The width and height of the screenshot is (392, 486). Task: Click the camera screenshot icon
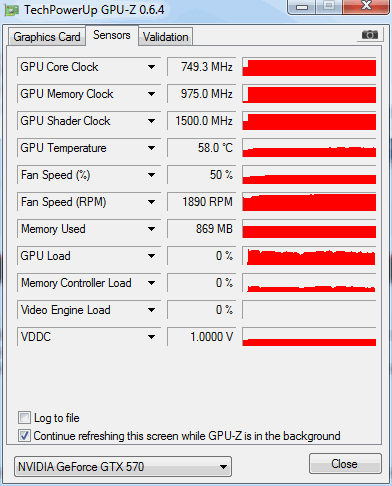click(x=369, y=34)
